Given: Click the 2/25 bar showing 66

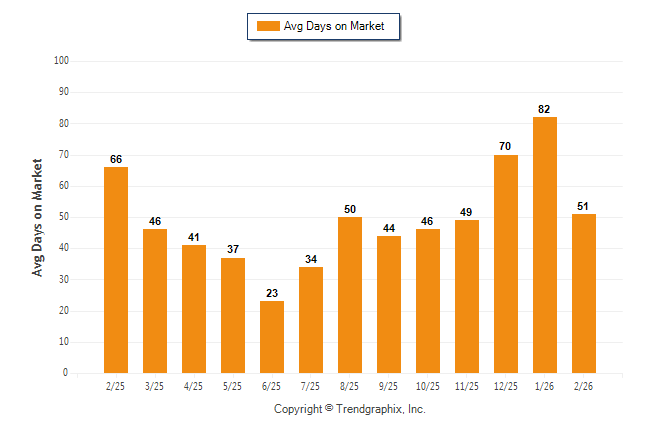Looking at the screenshot, I should (116, 270).
